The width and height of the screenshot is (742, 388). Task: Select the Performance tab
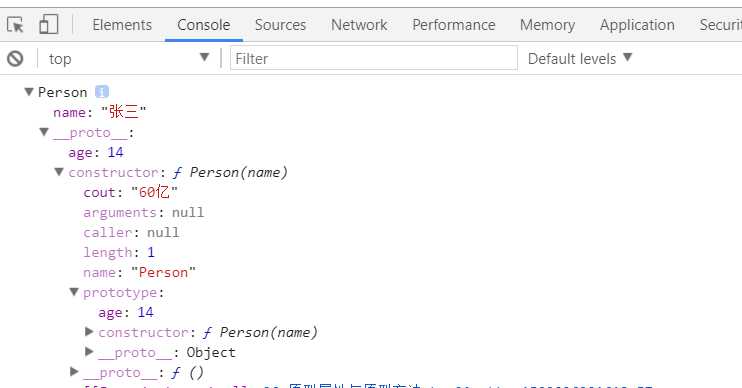pos(454,25)
